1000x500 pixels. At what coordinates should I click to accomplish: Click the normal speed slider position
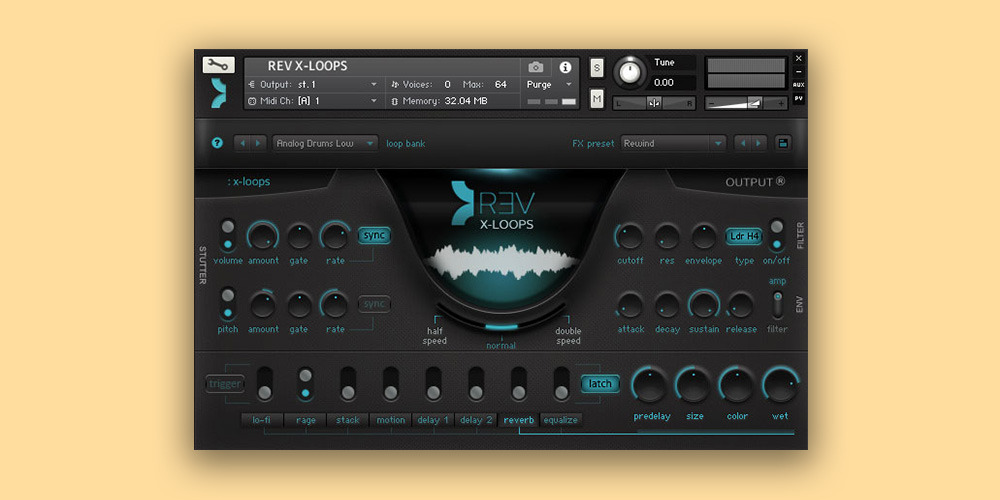coord(501,327)
